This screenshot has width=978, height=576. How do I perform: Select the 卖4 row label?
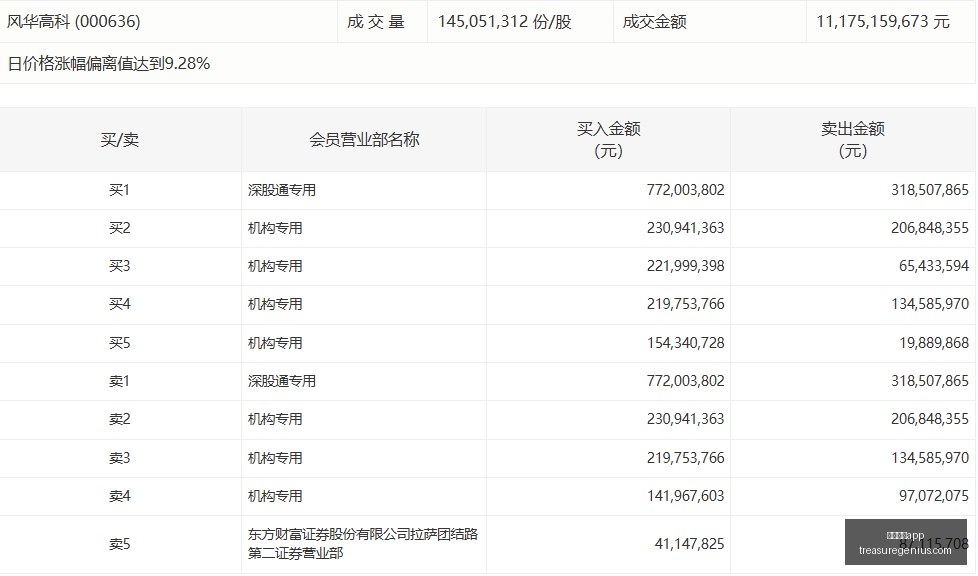120,496
